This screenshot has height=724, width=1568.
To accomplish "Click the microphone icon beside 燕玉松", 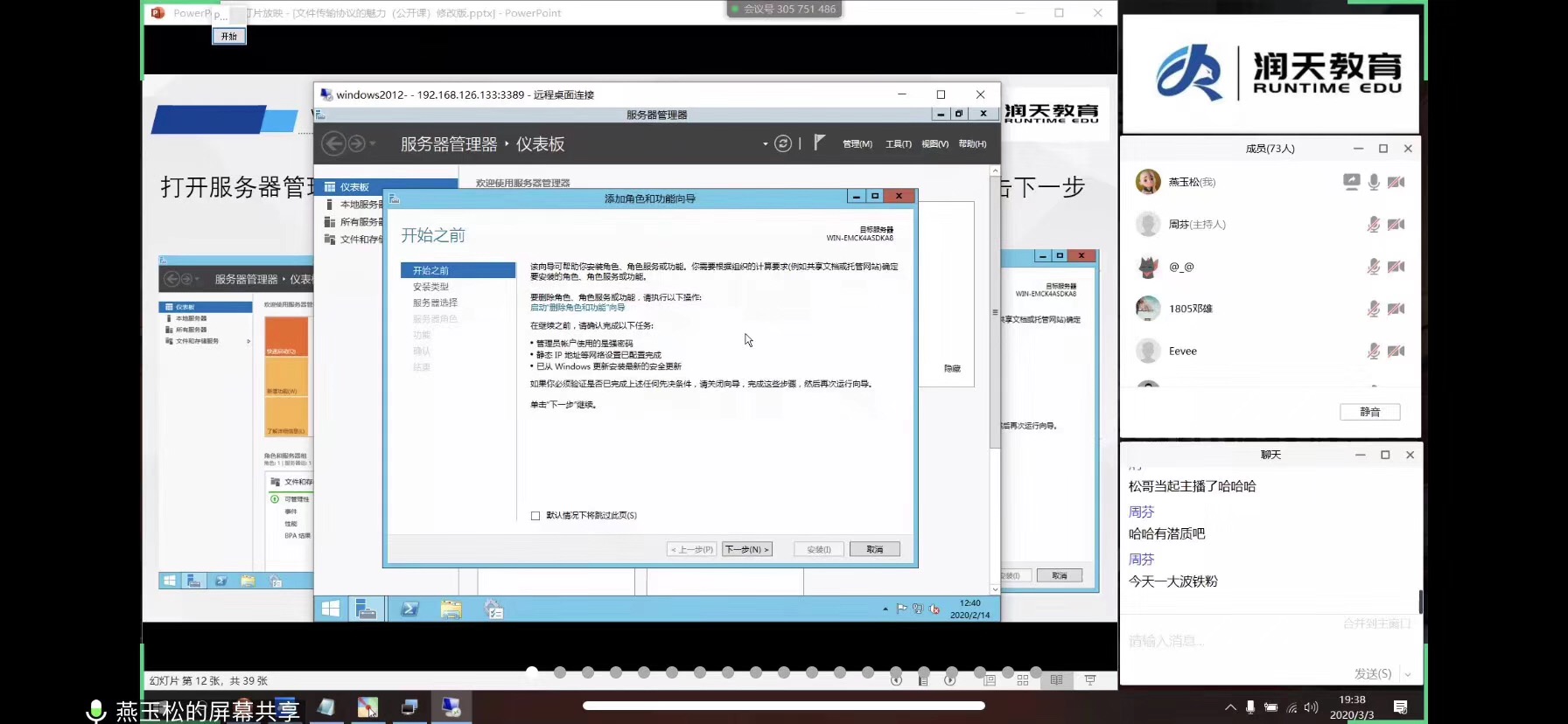I will click(1374, 182).
